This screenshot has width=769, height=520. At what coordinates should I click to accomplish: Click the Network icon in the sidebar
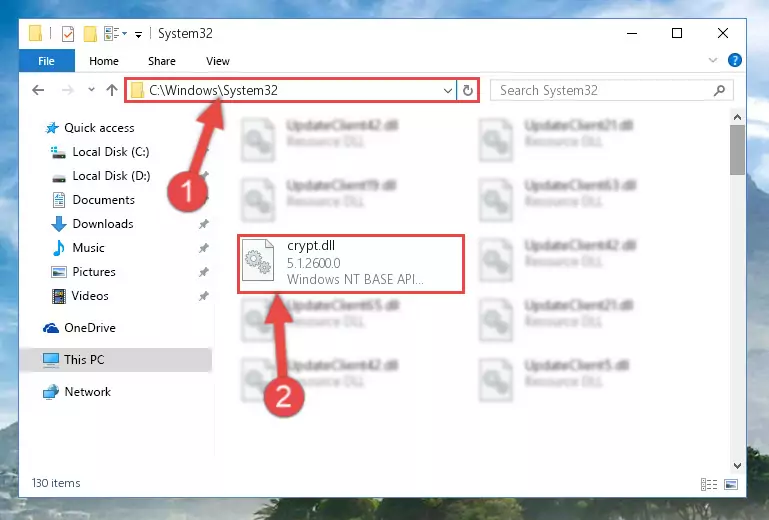click(x=51, y=392)
